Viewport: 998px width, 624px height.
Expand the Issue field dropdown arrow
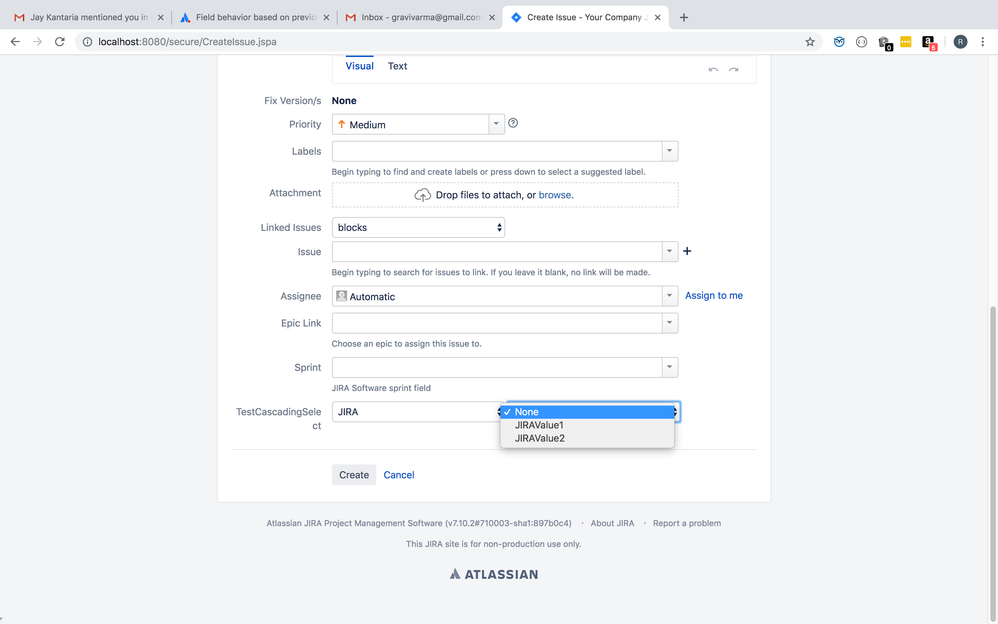coord(670,252)
